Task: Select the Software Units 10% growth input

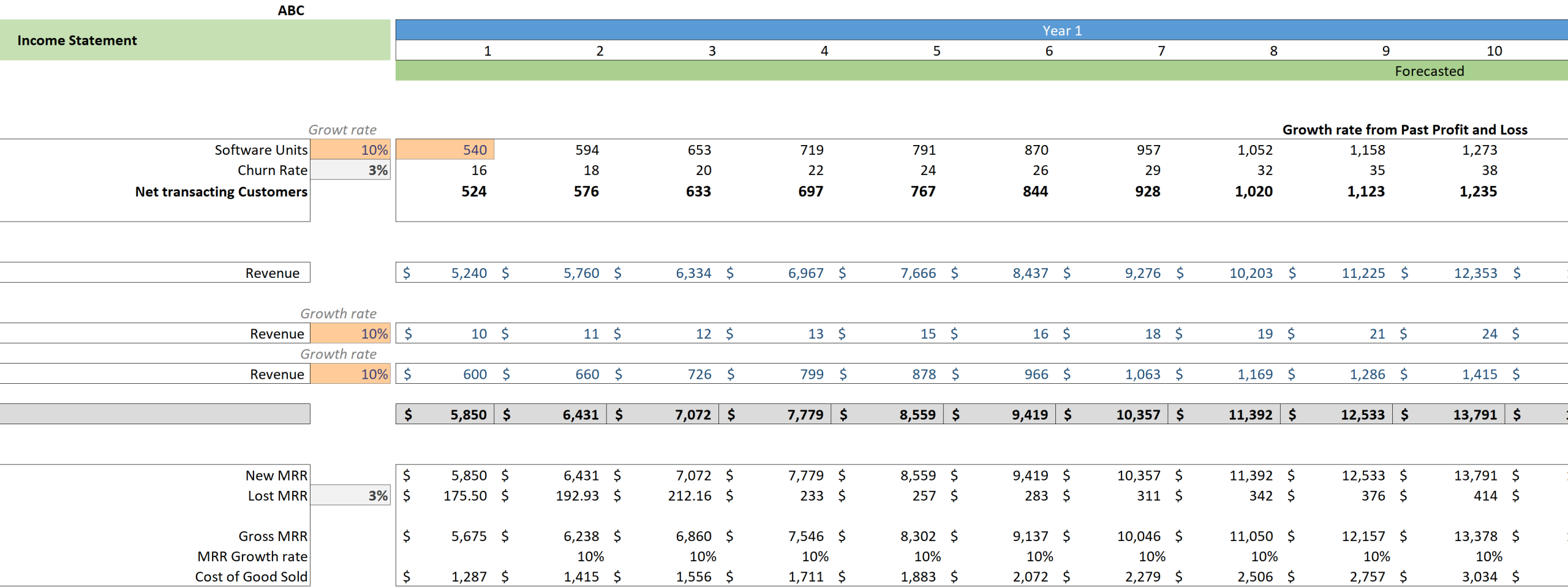Action: click(350, 150)
